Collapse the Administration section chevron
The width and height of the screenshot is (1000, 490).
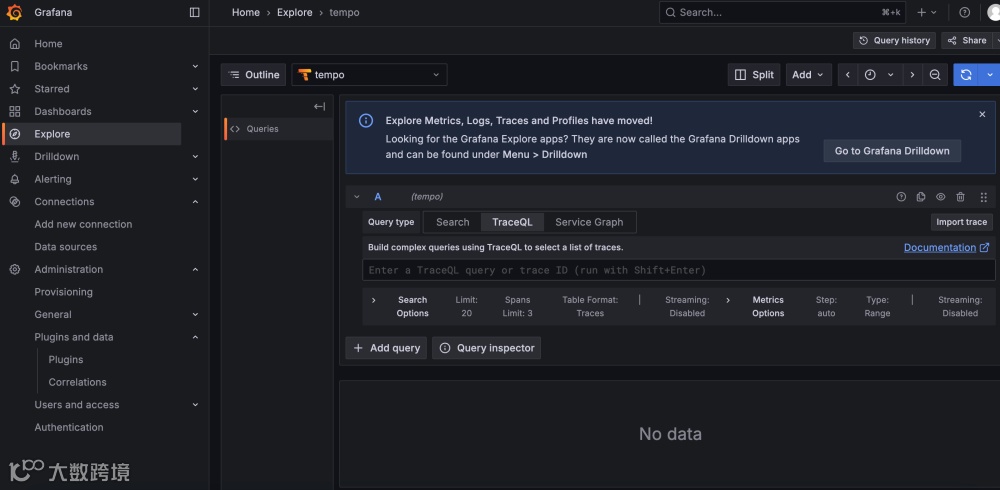(x=195, y=269)
